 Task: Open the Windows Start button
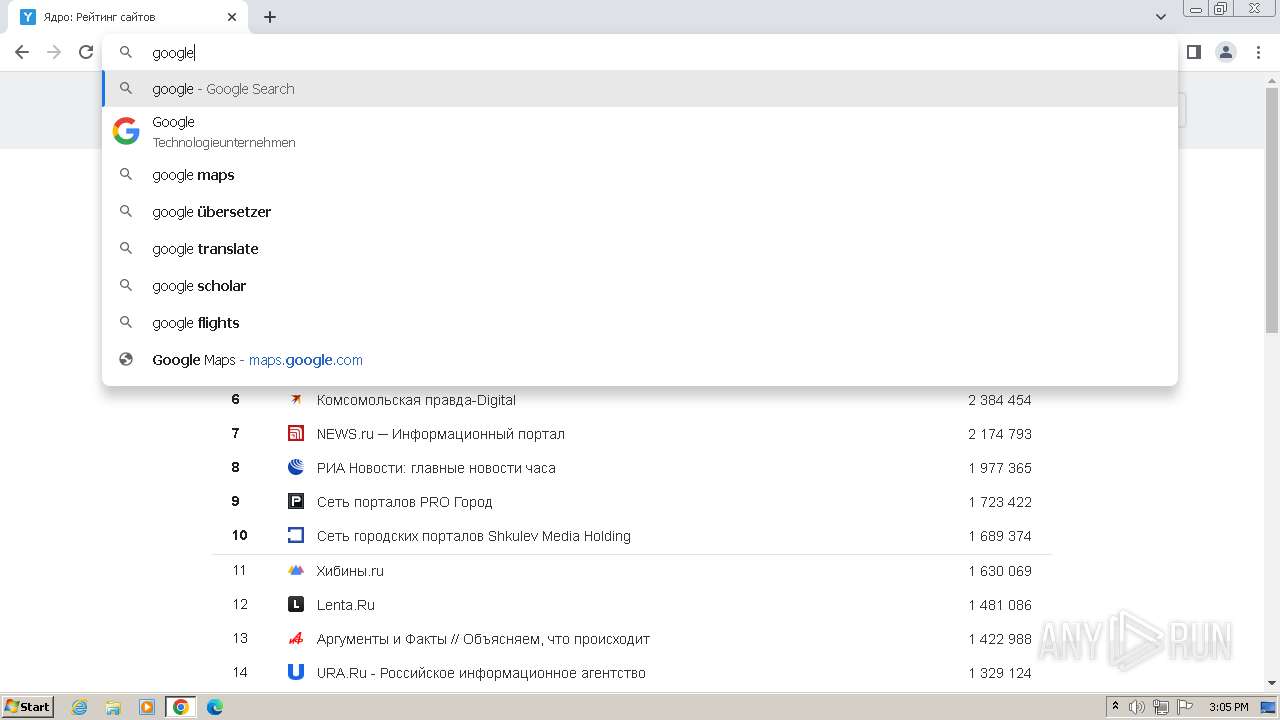pyautogui.click(x=28, y=707)
